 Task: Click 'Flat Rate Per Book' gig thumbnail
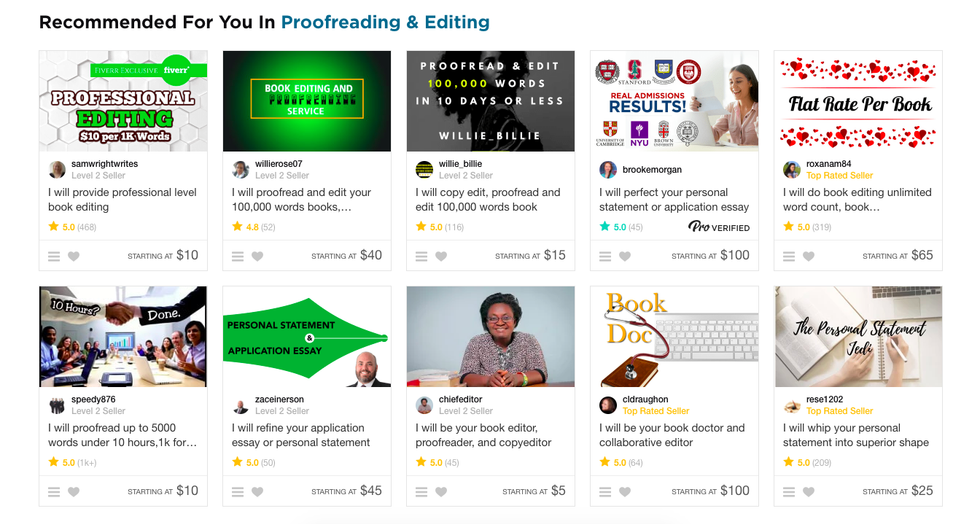[858, 101]
